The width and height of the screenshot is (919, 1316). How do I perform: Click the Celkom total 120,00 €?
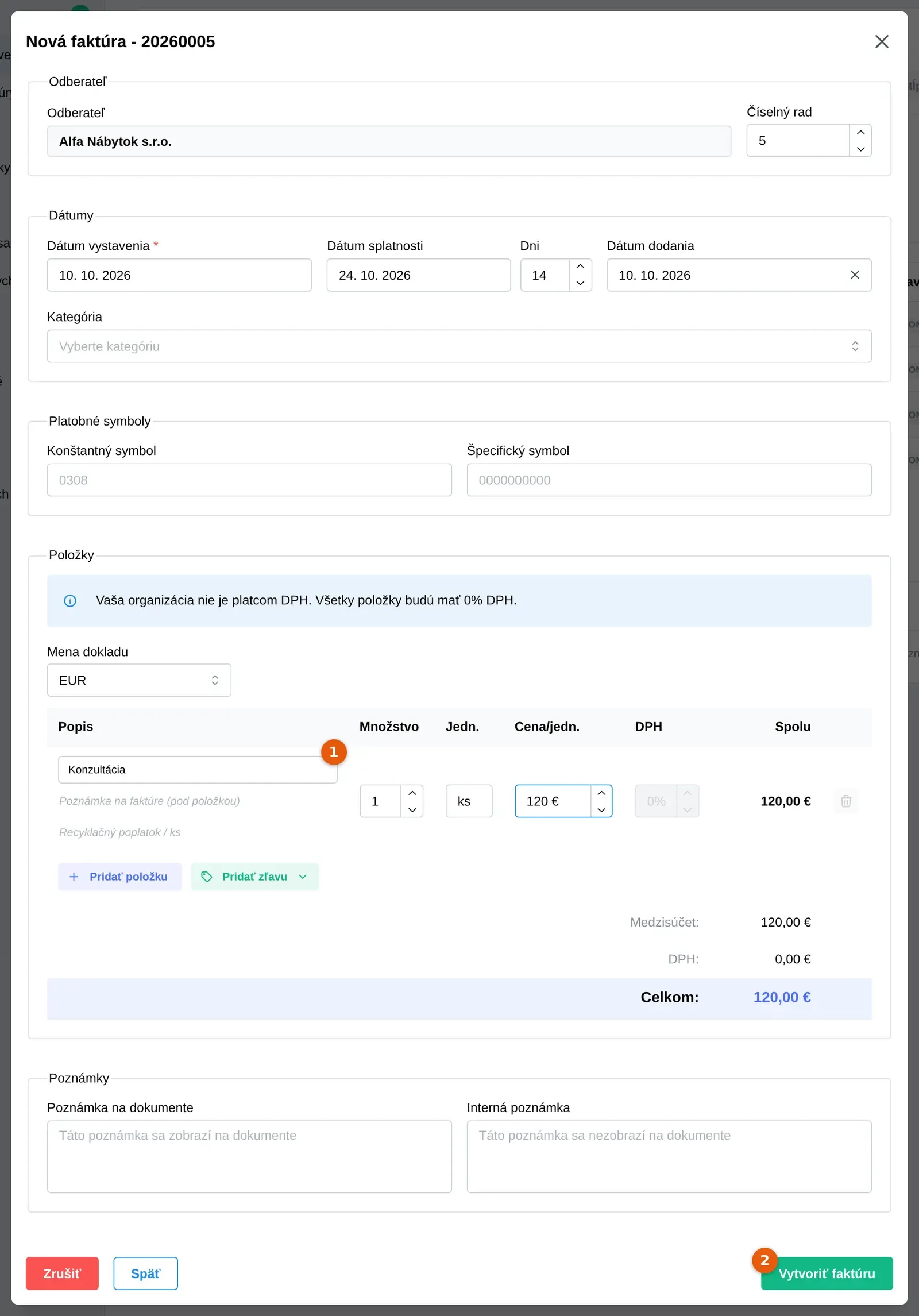coord(782,997)
